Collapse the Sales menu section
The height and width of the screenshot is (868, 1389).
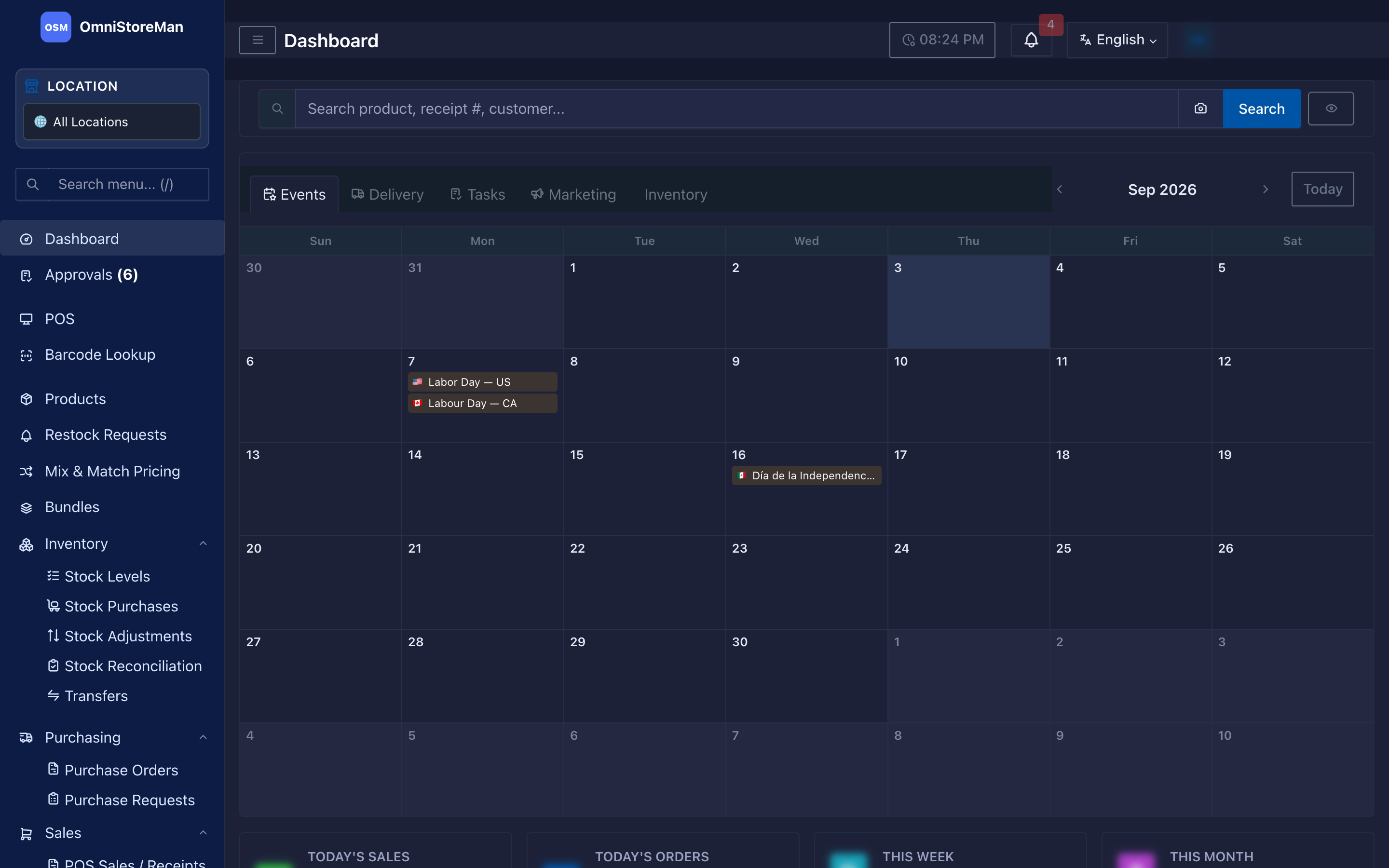click(203, 832)
